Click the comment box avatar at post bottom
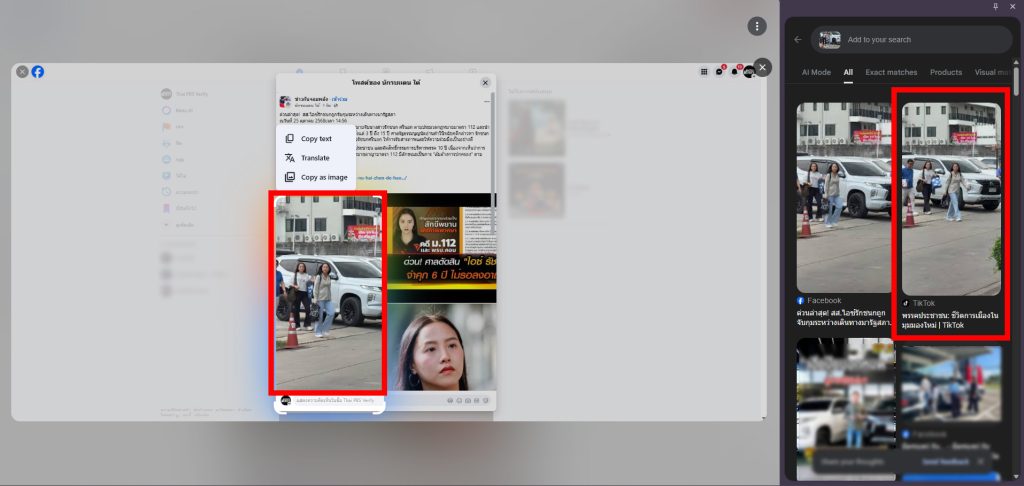The image size is (1024, 486). 285,400
